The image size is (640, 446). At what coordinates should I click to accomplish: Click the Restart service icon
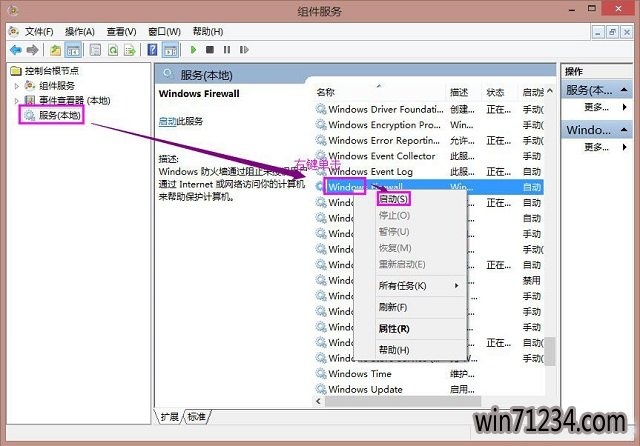coord(244,50)
